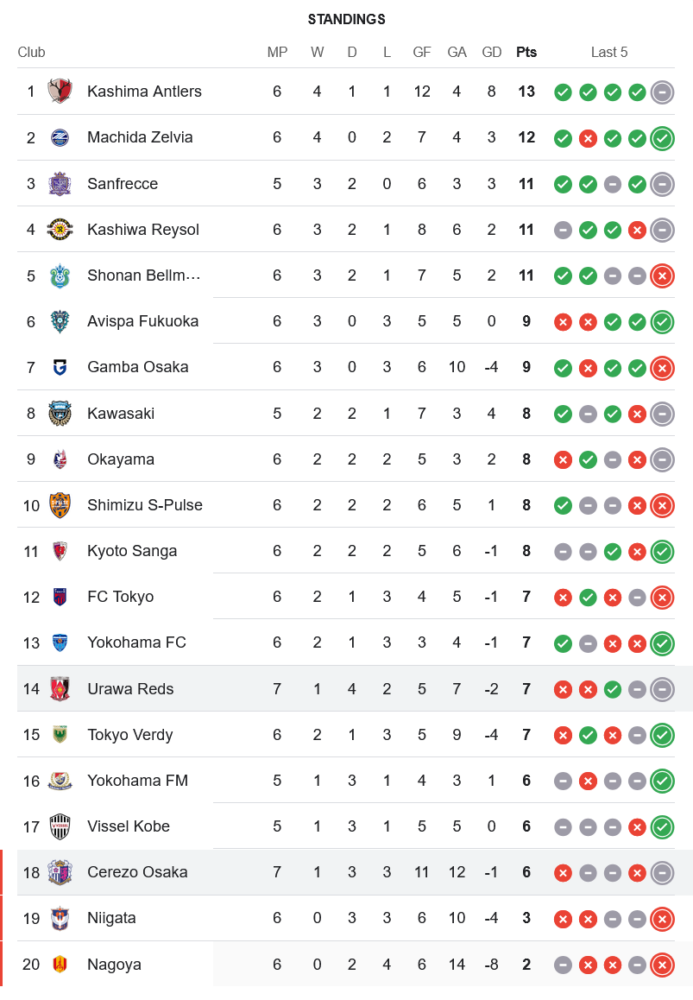Select the Tokyo Verdy team name
The image size is (693, 1000).
(130, 735)
